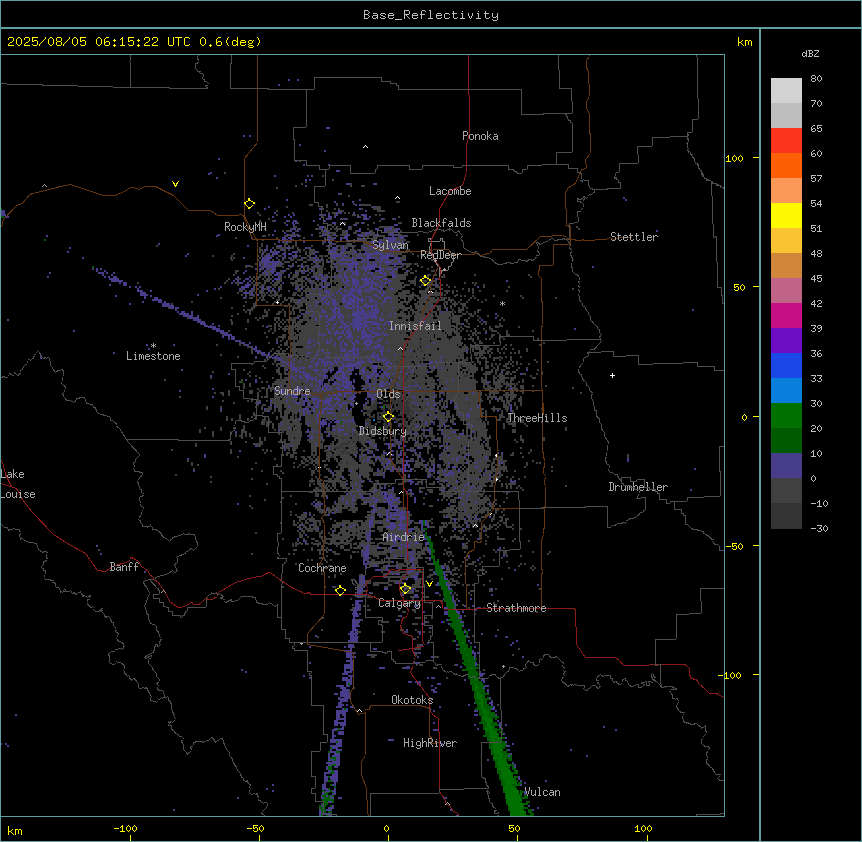Click the Lake Louise label
This screenshot has height=842, width=862.
point(18,484)
